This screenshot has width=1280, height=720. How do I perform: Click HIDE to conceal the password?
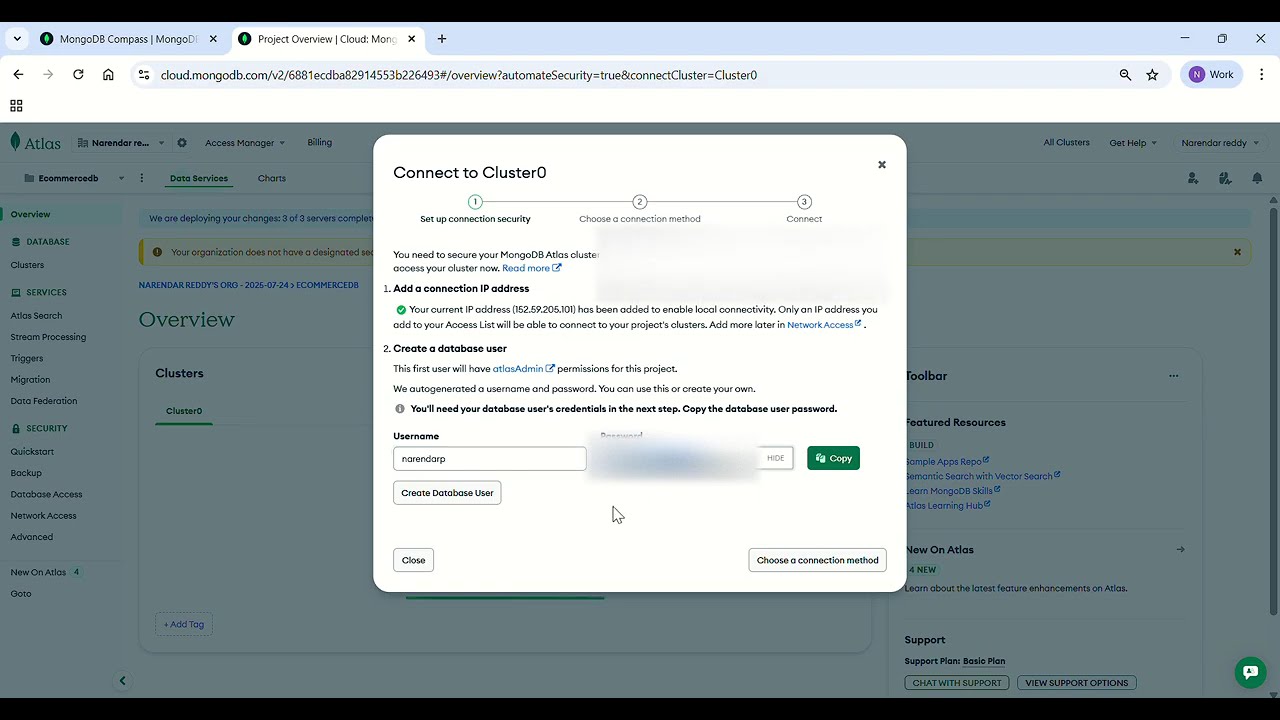(775, 458)
